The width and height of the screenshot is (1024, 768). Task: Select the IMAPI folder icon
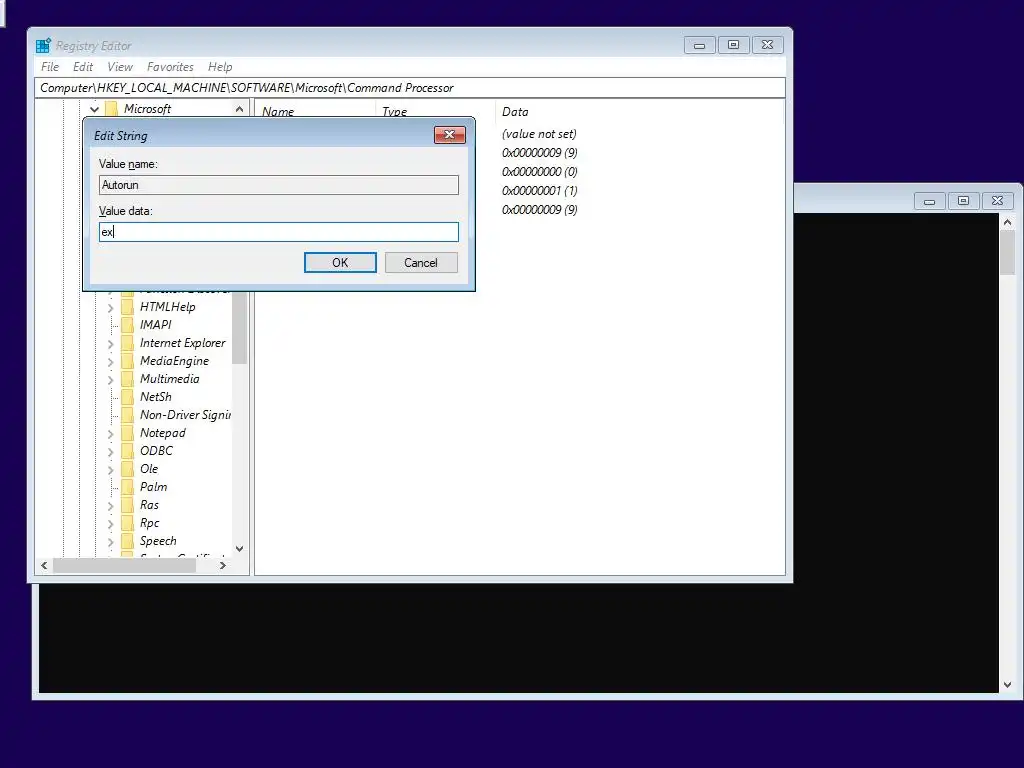click(127, 325)
